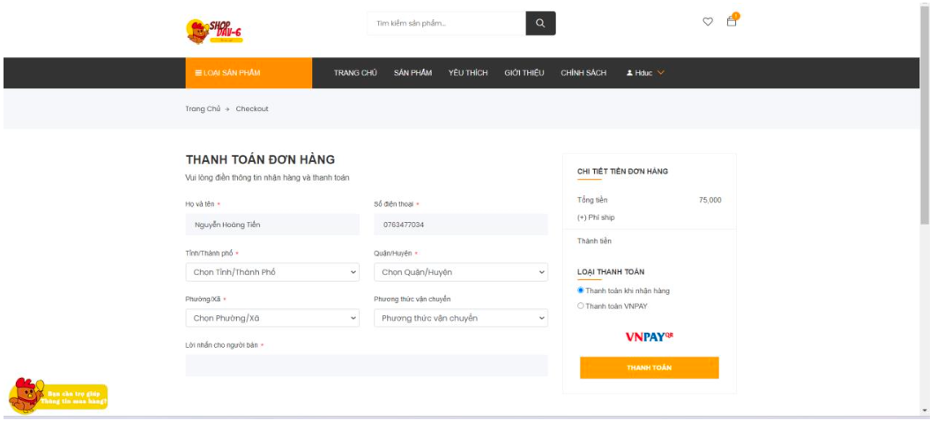Expand the Hduc account menu chevron
This screenshot has height=422, width=936.
pos(661,73)
